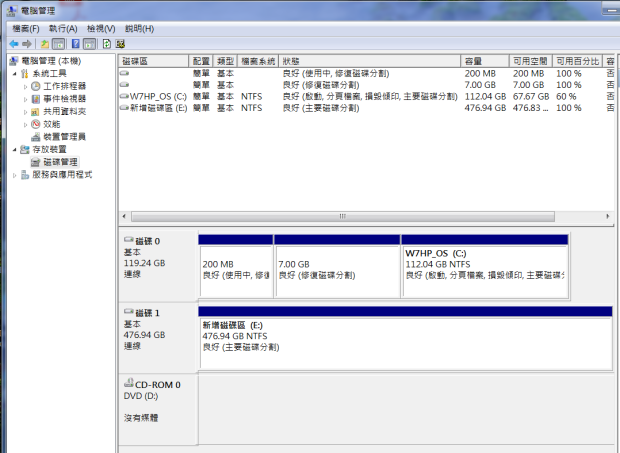The height and width of the screenshot is (453, 620).
Task: Click the drive icon beside W7HP_OS (C:) in list
Action: 125,96
